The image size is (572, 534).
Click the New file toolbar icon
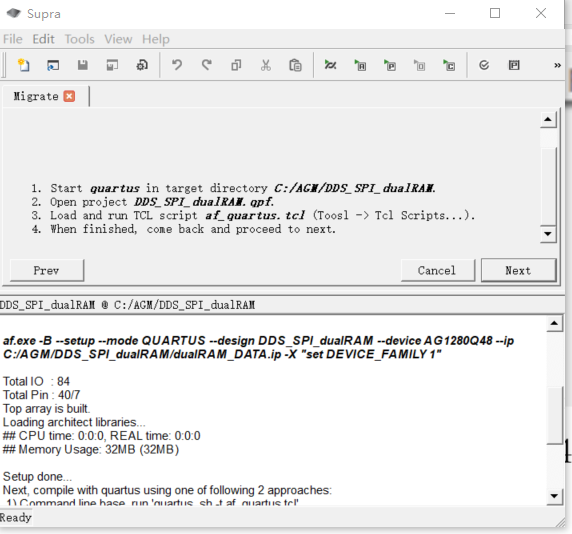(x=24, y=65)
